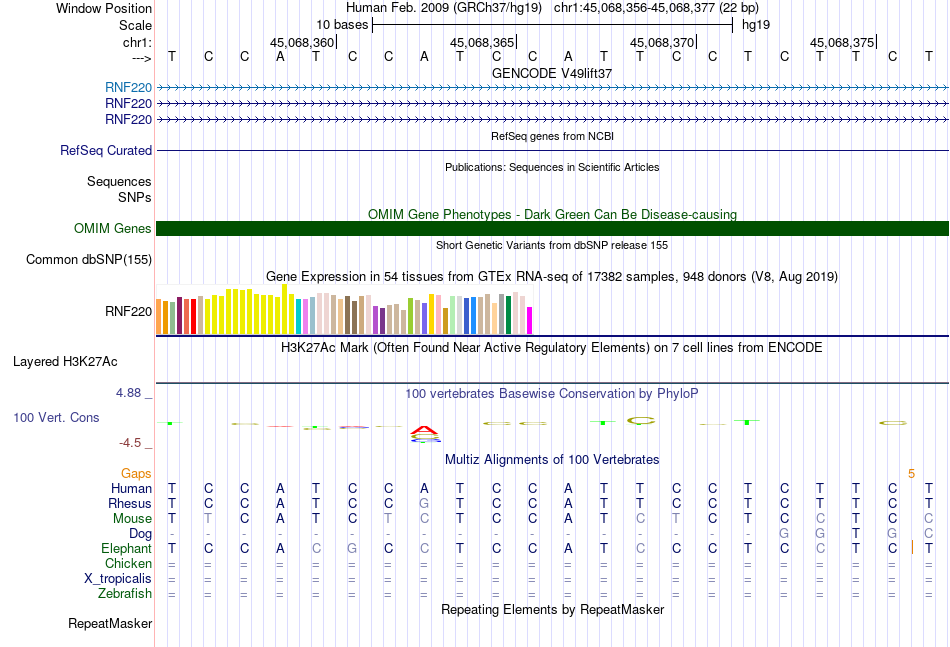Image resolution: width=950 pixels, height=647 pixels.
Task: Click the OMIM Genes side label
Action: point(113,228)
